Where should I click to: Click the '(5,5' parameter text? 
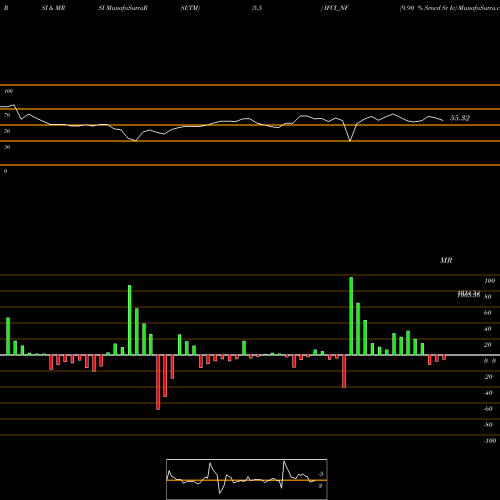pyautogui.click(x=257, y=8)
